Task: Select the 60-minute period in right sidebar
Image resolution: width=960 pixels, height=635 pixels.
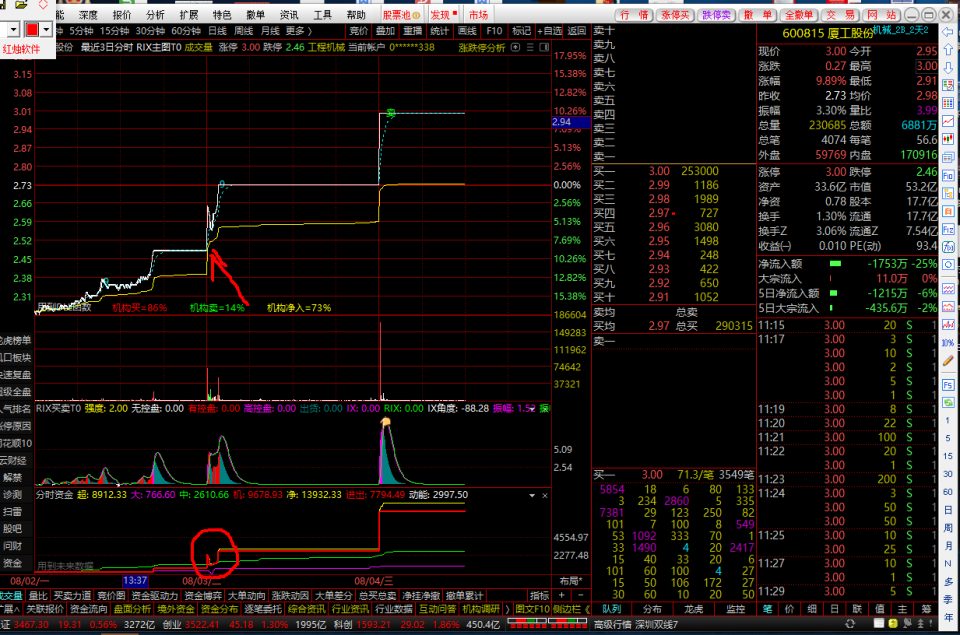Action: [x=948, y=492]
